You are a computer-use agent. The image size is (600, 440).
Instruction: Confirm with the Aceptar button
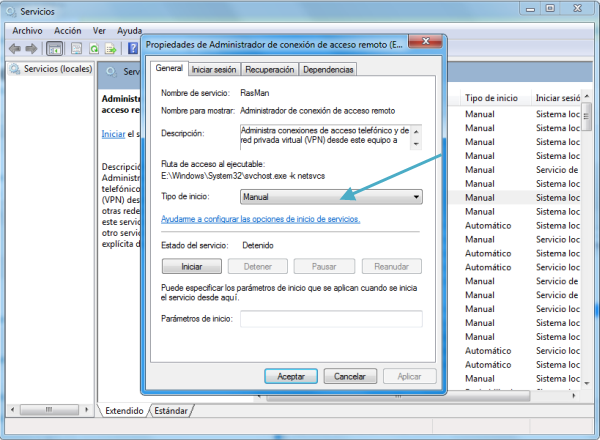(x=291, y=376)
